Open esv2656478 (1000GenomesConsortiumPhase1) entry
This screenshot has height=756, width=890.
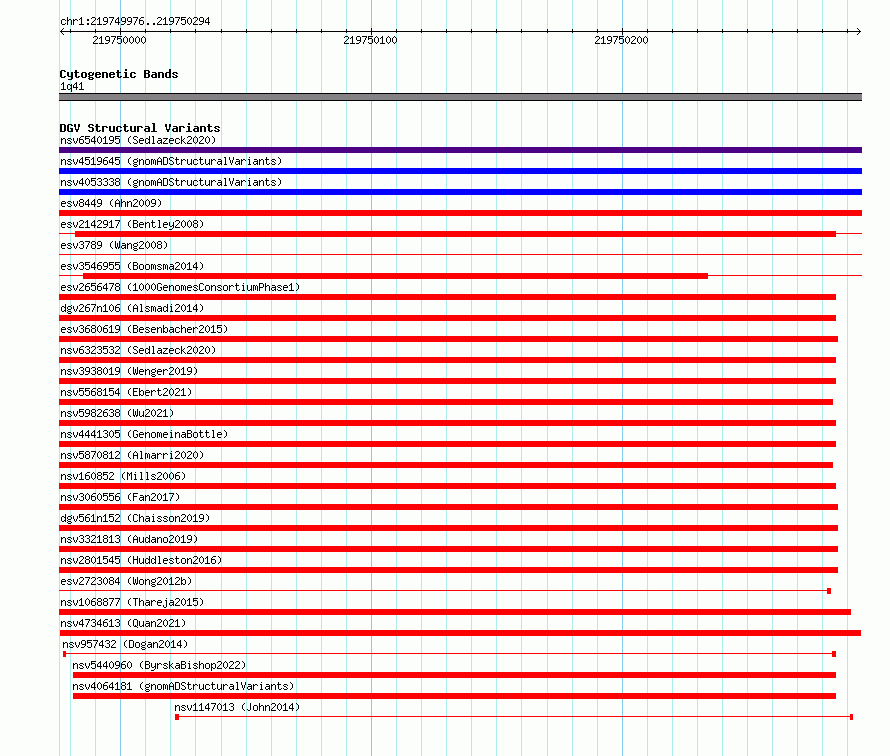pos(180,287)
